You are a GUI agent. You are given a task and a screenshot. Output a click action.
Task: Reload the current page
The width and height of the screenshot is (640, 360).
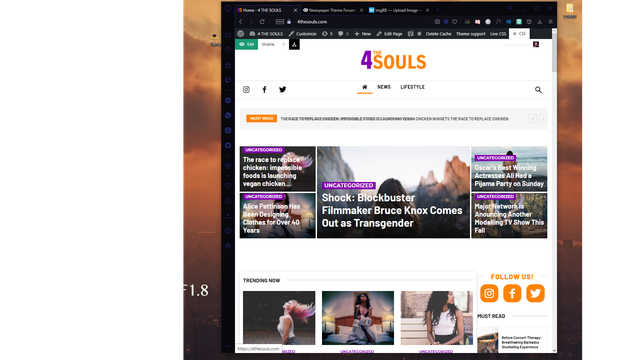(262, 22)
